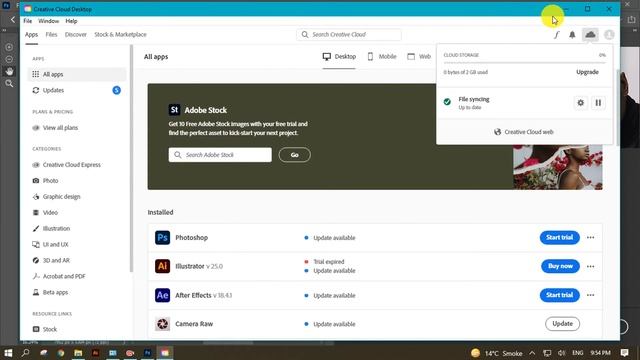Image resolution: width=640 pixels, height=360 pixels.
Task: Click zoom out icon in Photoshop window
Action: click(9, 59)
